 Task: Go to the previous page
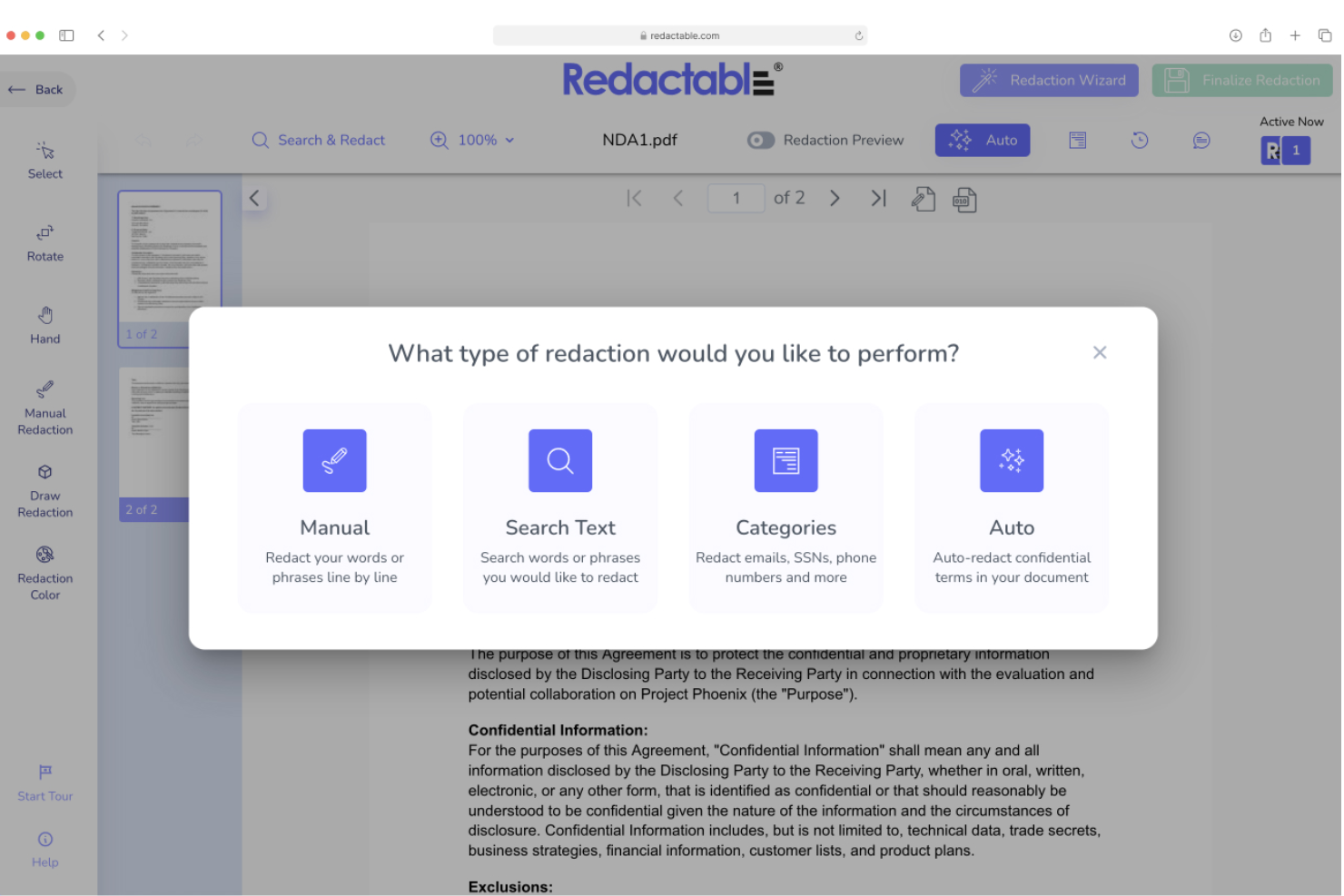click(x=677, y=198)
